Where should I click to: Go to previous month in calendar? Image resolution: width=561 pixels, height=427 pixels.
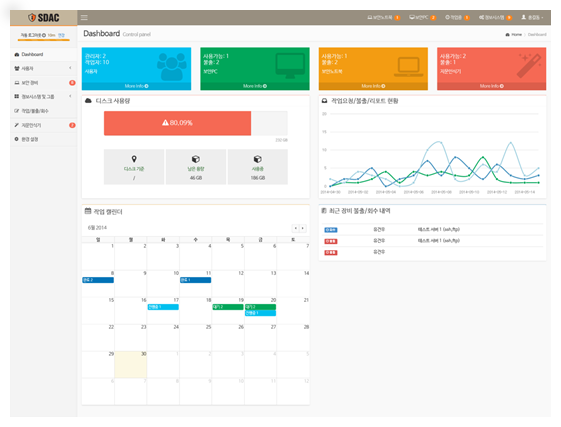pos(296,228)
